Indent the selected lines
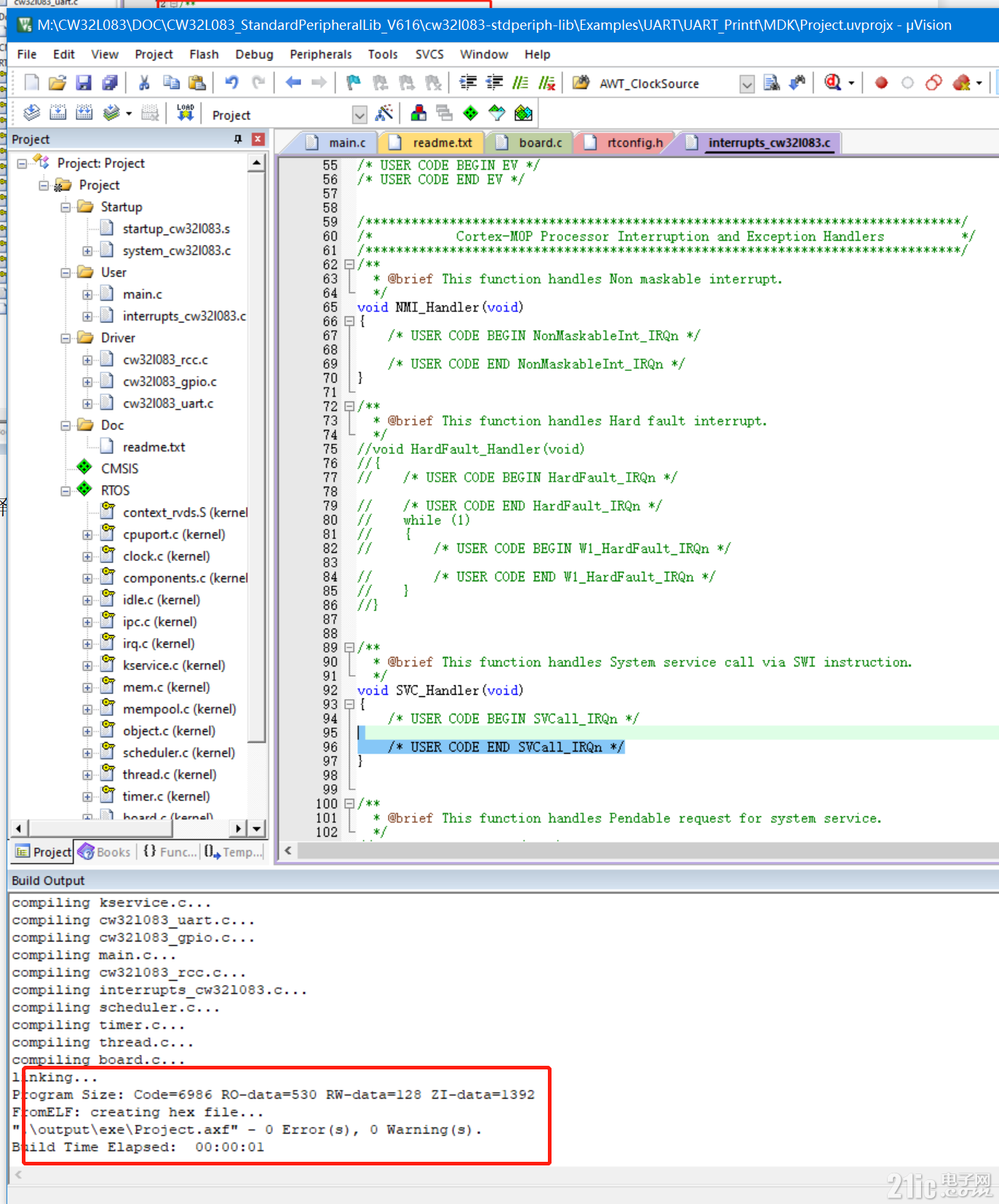 click(469, 83)
